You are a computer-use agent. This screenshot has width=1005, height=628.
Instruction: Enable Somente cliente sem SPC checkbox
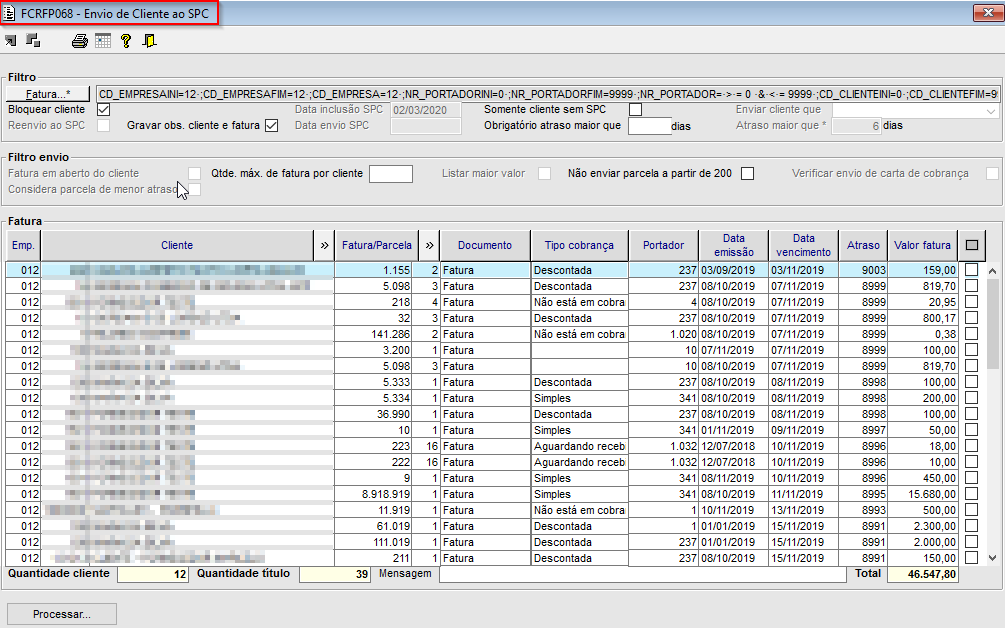click(635, 109)
